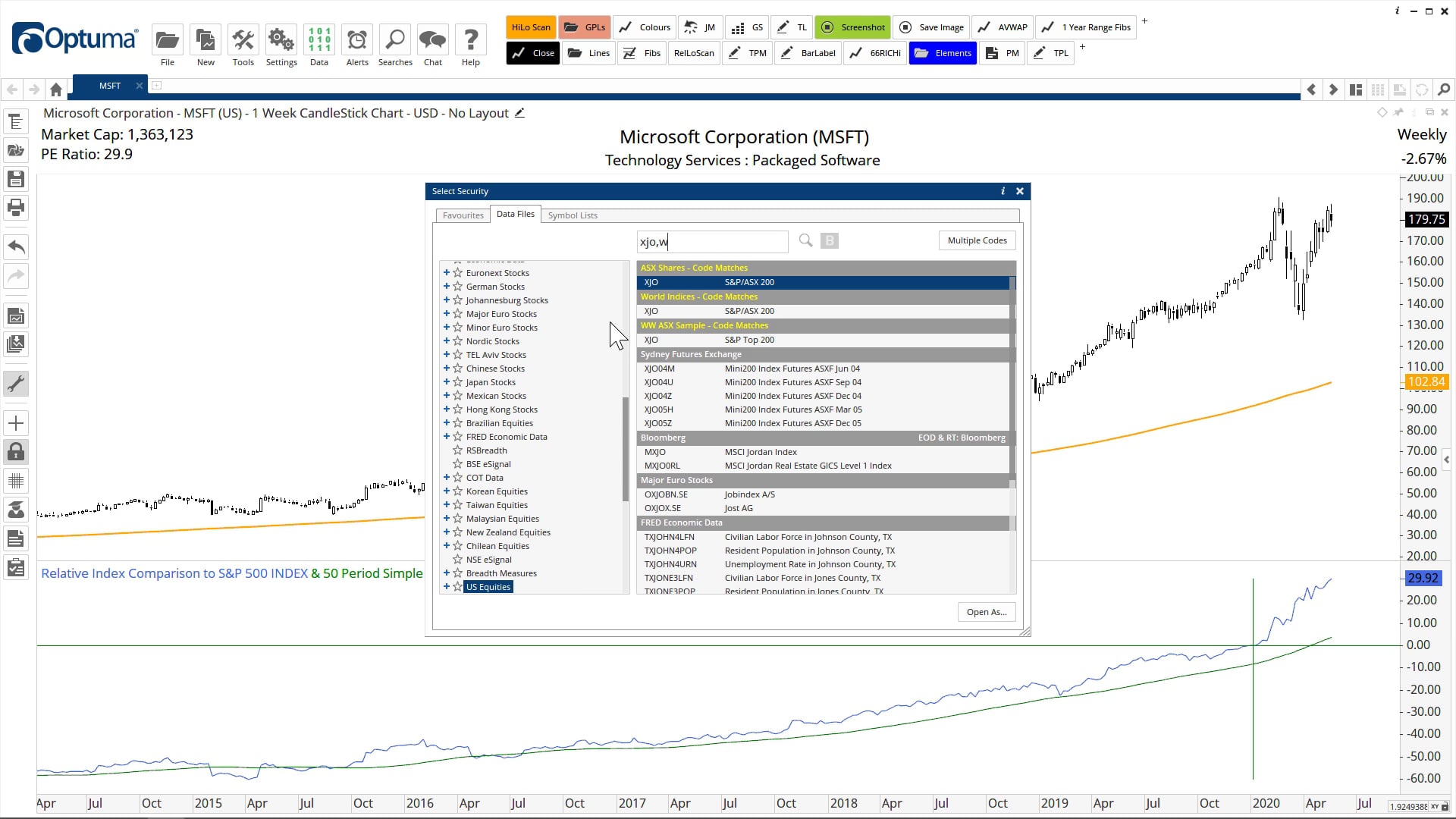This screenshot has width=1456, height=819.
Task: Favourite the BSE eSignal star
Action: pos(458,464)
